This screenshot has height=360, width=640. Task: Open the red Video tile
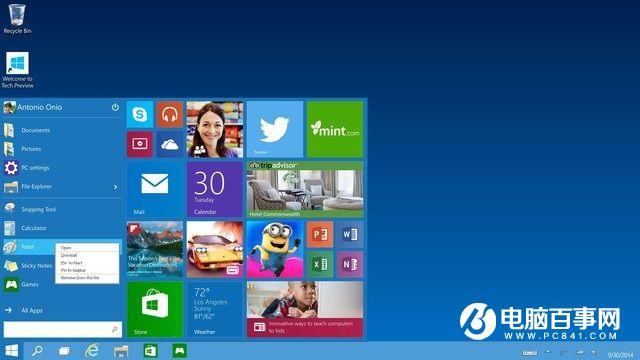[140, 144]
